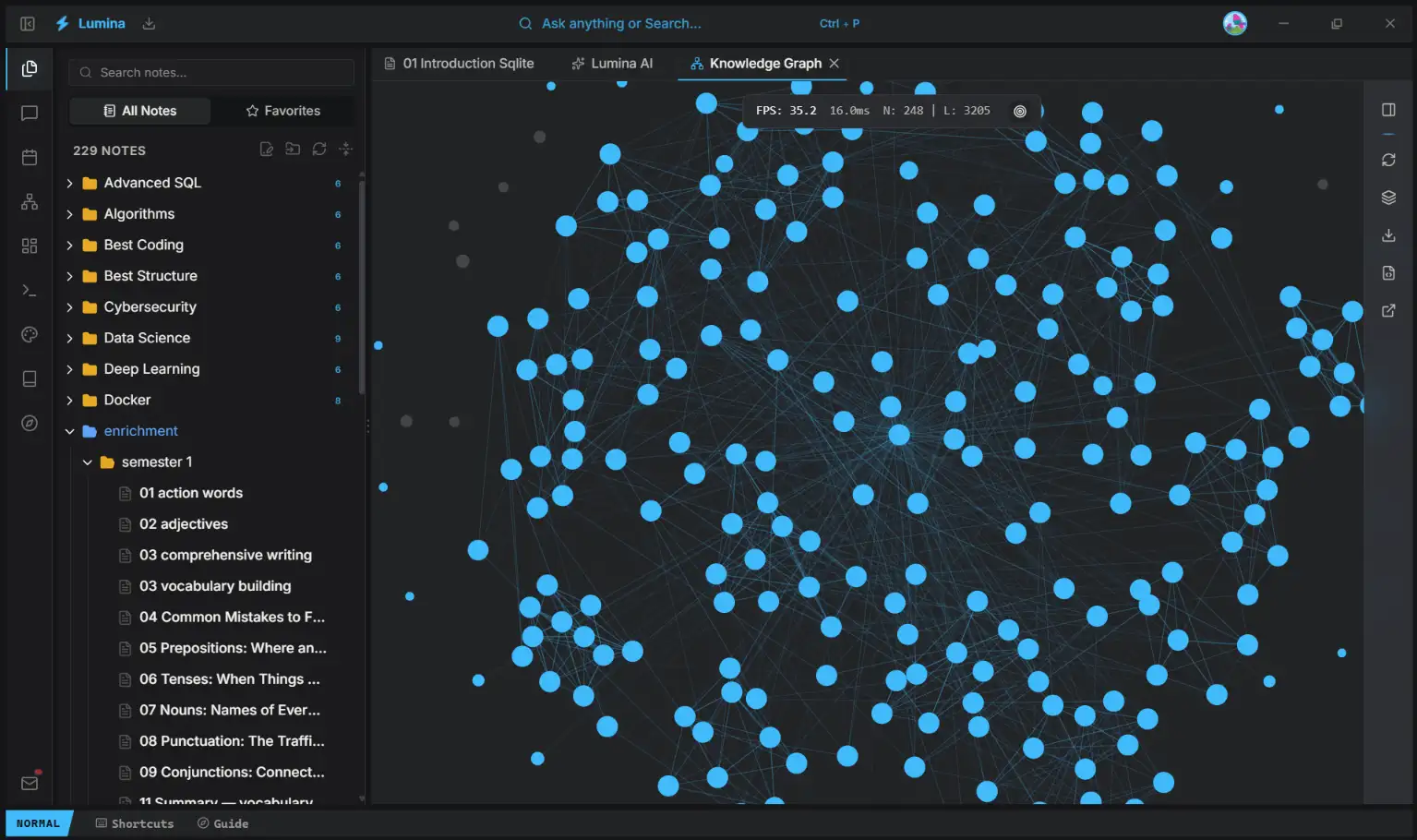Close the Knowledge Graph tab

pyautogui.click(x=835, y=64)
